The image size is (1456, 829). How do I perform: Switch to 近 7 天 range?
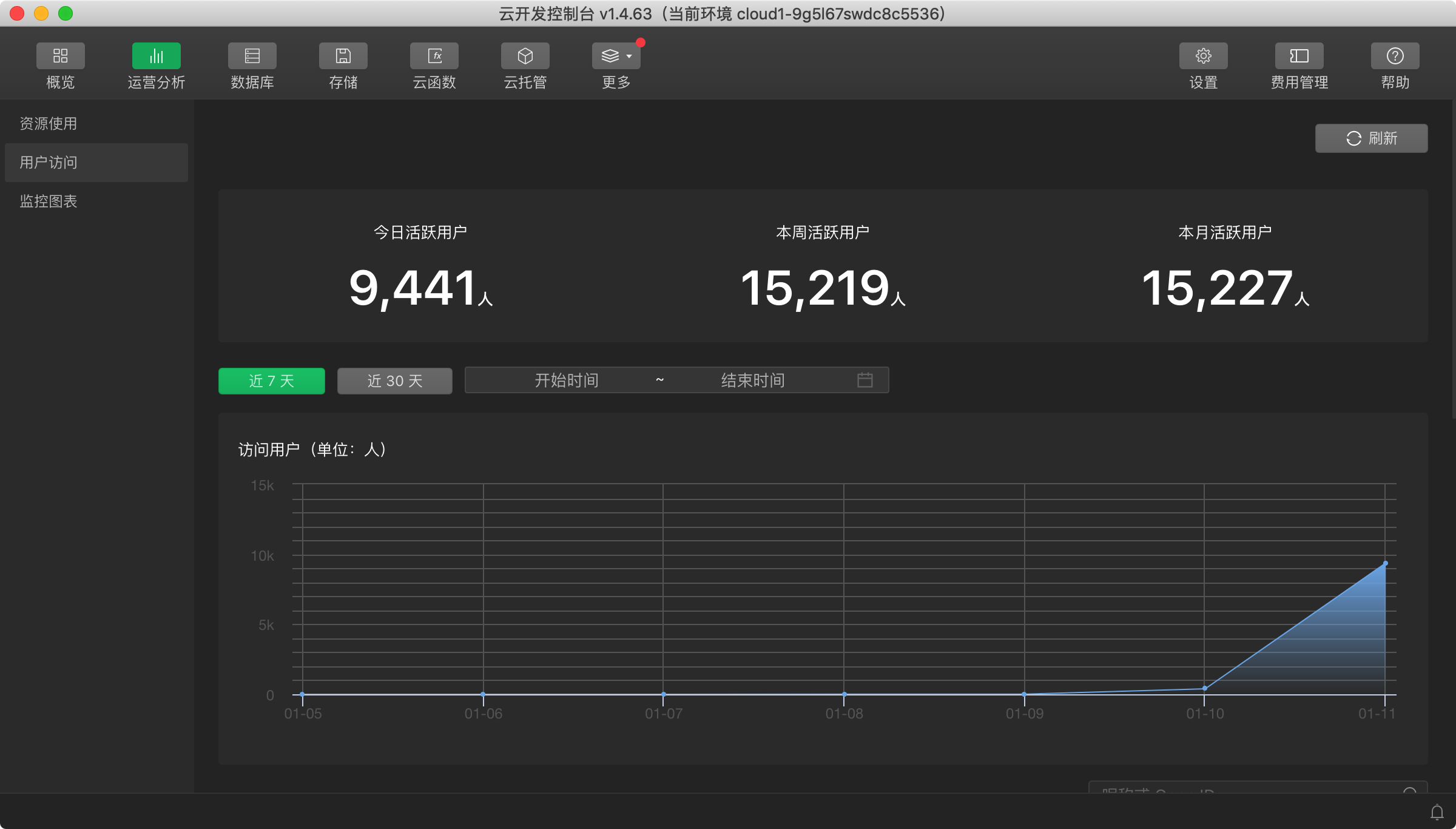coord(271,381)
